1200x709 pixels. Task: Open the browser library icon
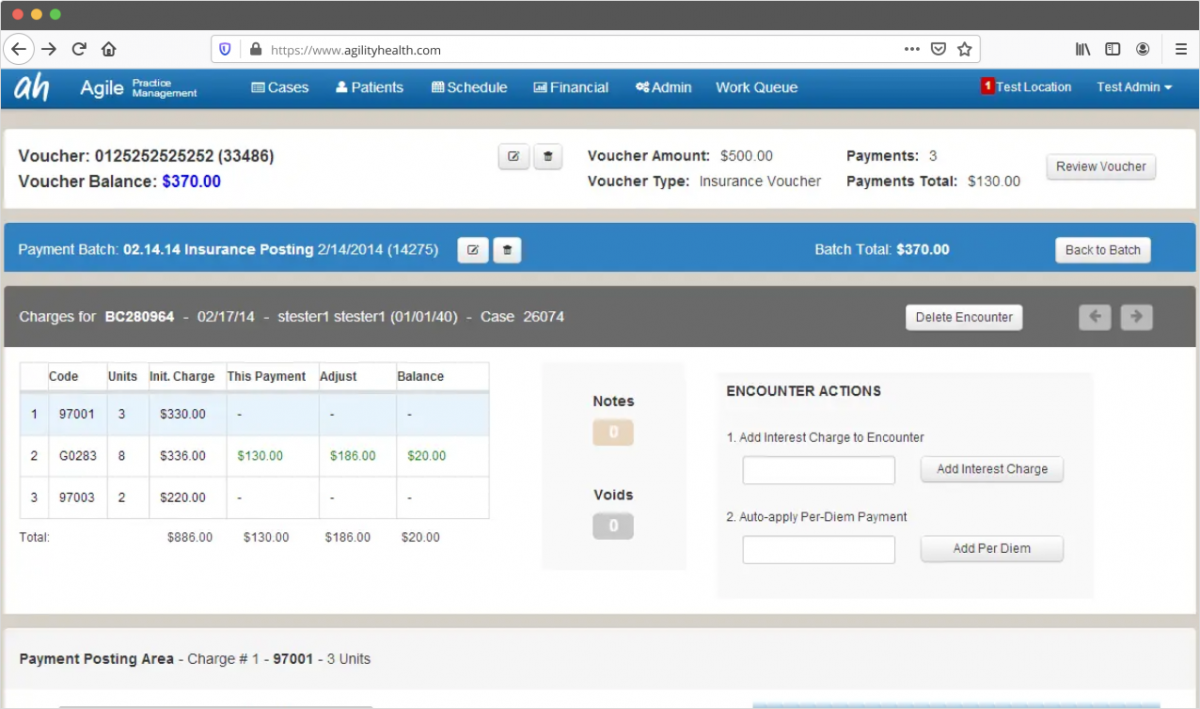[x=1082, y=48]
